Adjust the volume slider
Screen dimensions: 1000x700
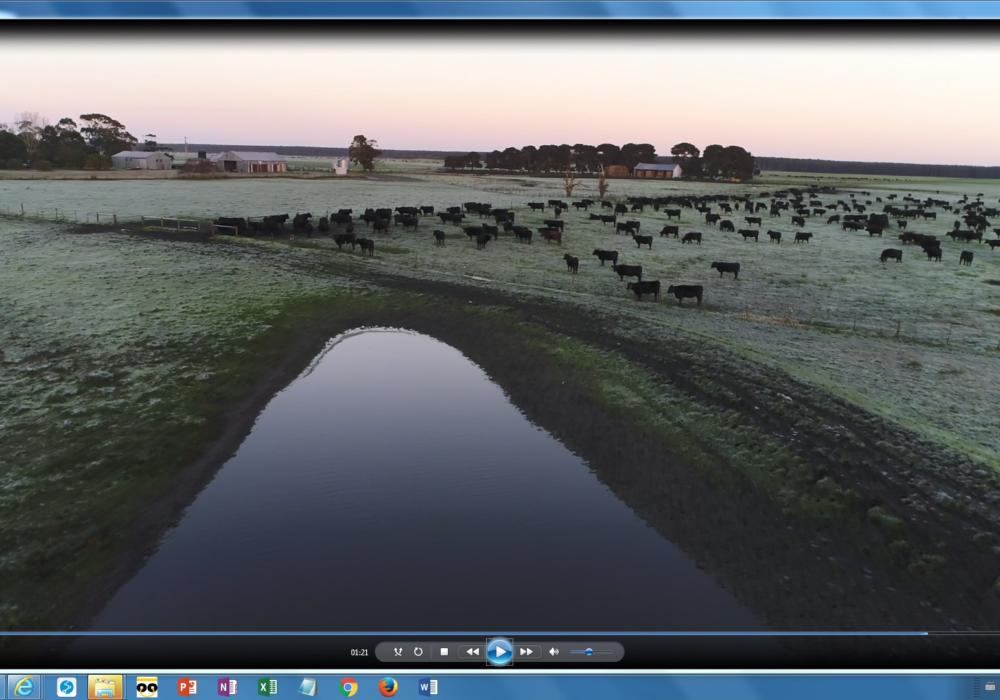tap(591, 652)
